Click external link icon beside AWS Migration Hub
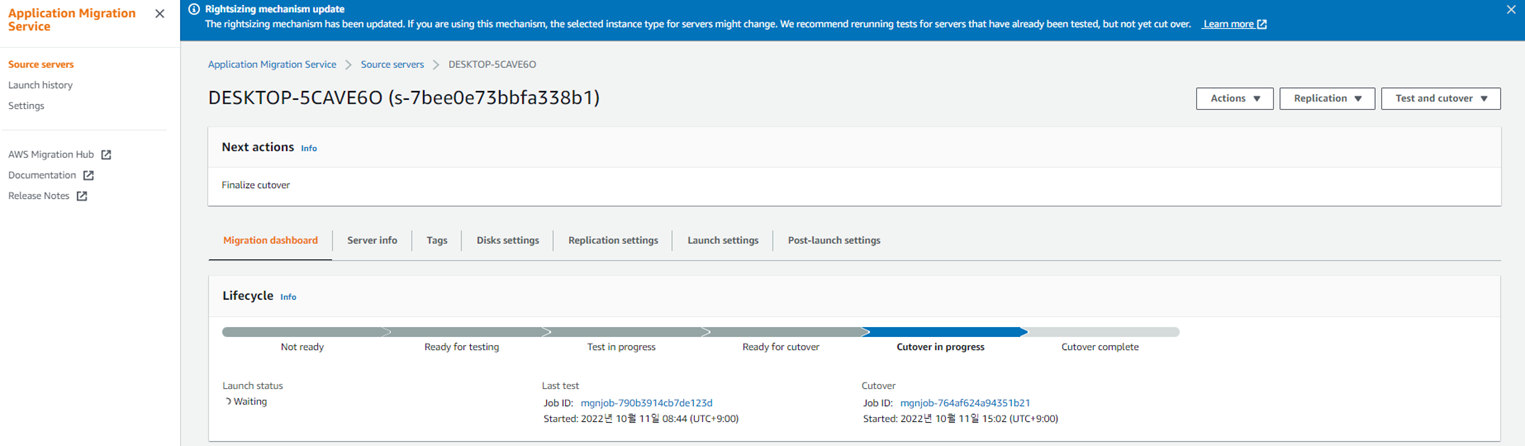The width and height of the screenshot is (1525, 446). coord(106,155)
